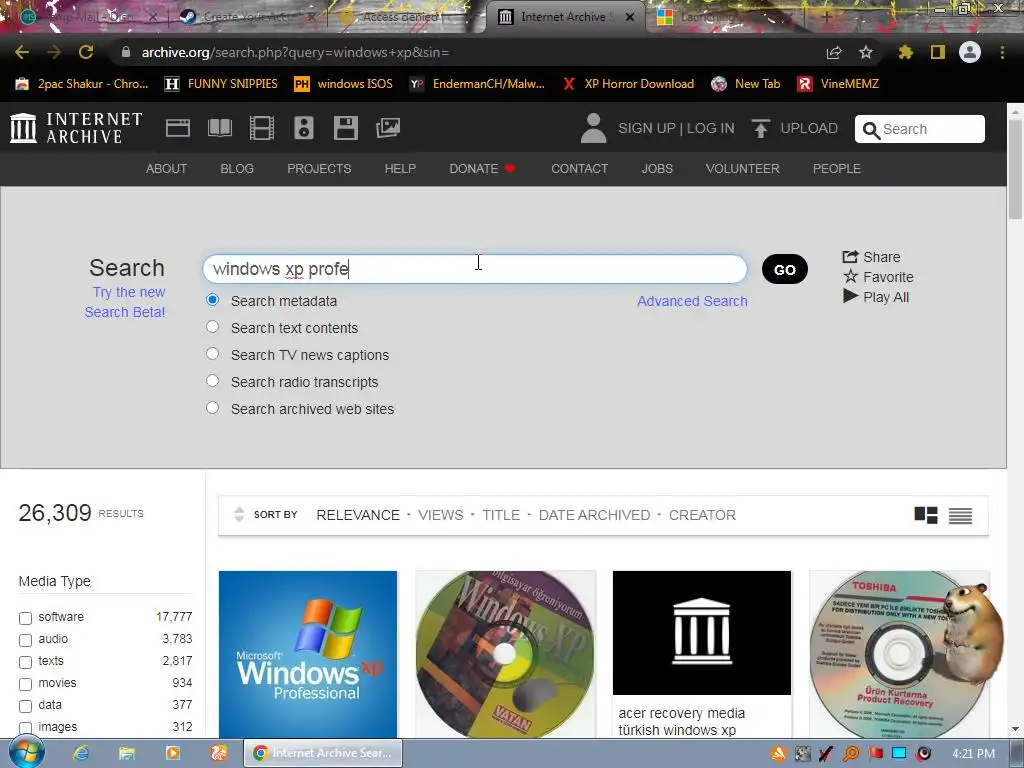Open the Web (Wayback) media icon
Image resolution: width=1024 pixels, height=768 pixels.
178,128
